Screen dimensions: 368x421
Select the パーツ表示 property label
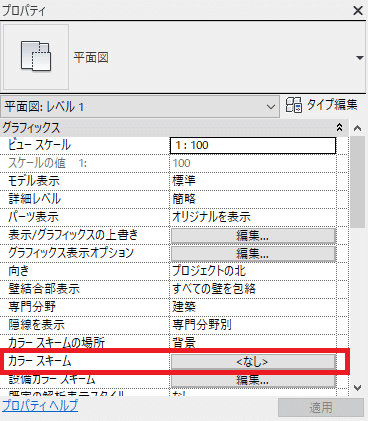click(x=33, y=217)
